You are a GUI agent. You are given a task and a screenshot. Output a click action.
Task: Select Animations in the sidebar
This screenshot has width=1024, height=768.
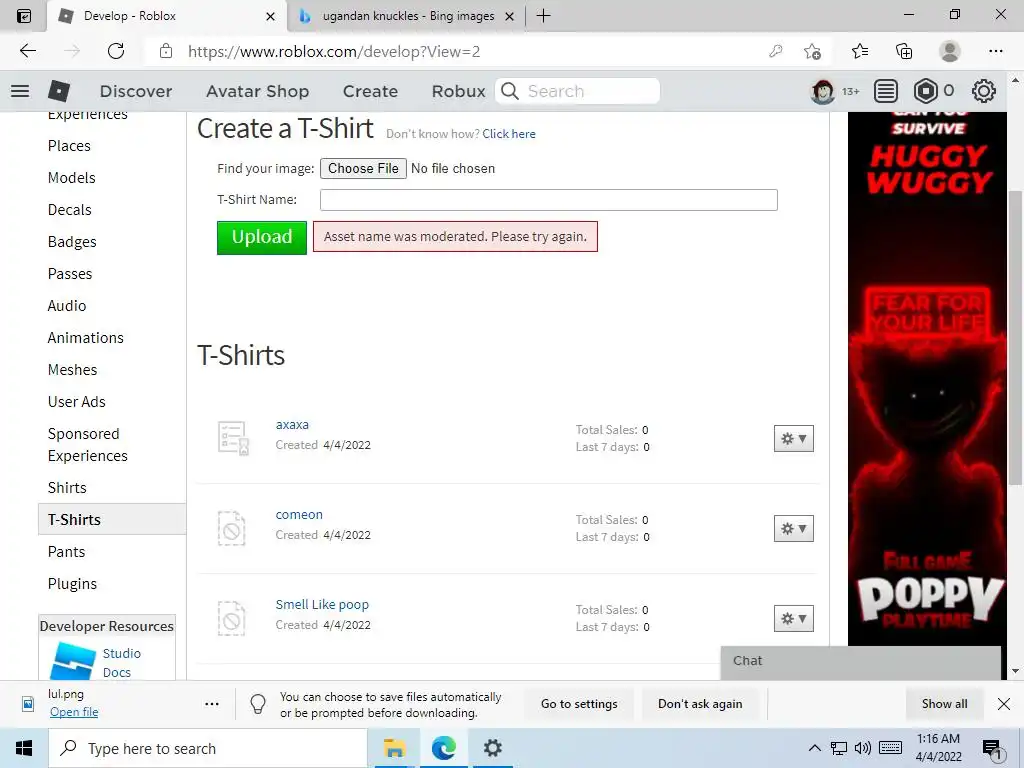coord(86,338)
